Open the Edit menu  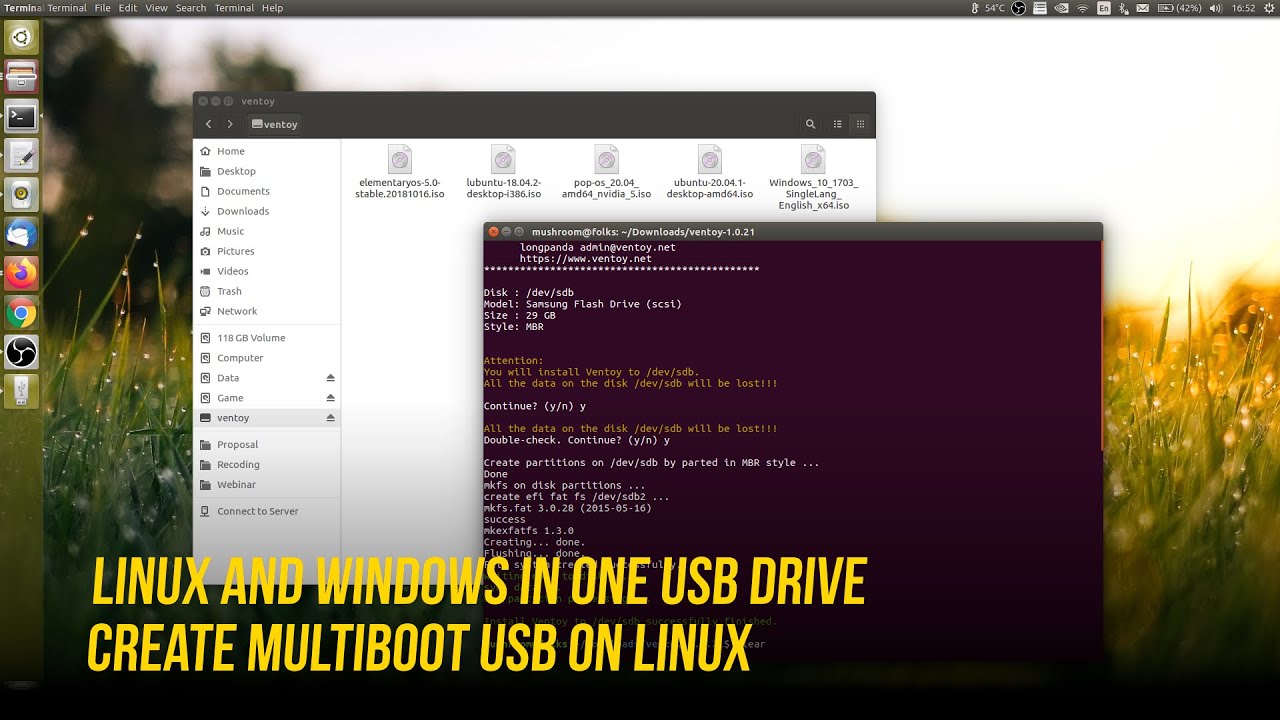click(128, 8)
